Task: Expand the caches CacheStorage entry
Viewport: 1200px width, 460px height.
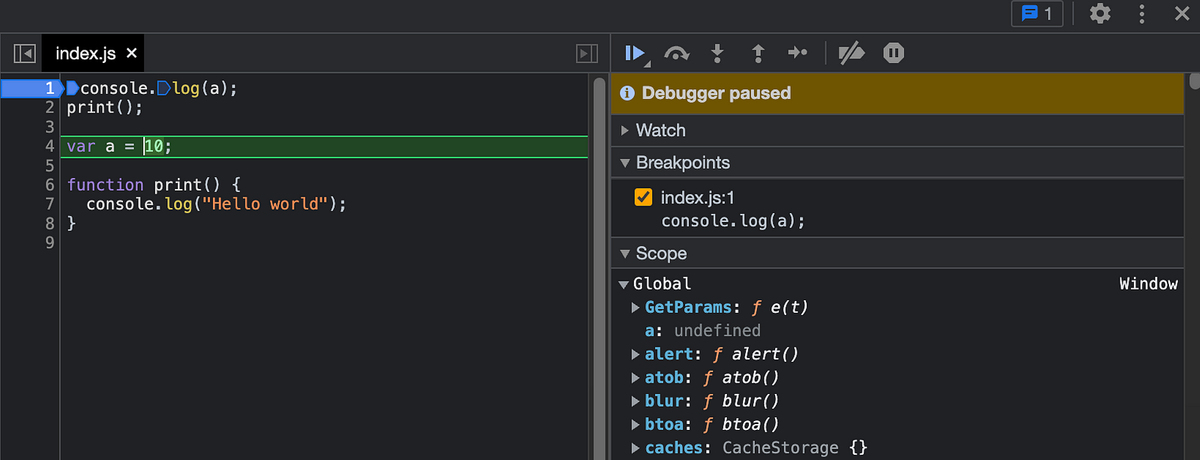Action: coord(636,448)
